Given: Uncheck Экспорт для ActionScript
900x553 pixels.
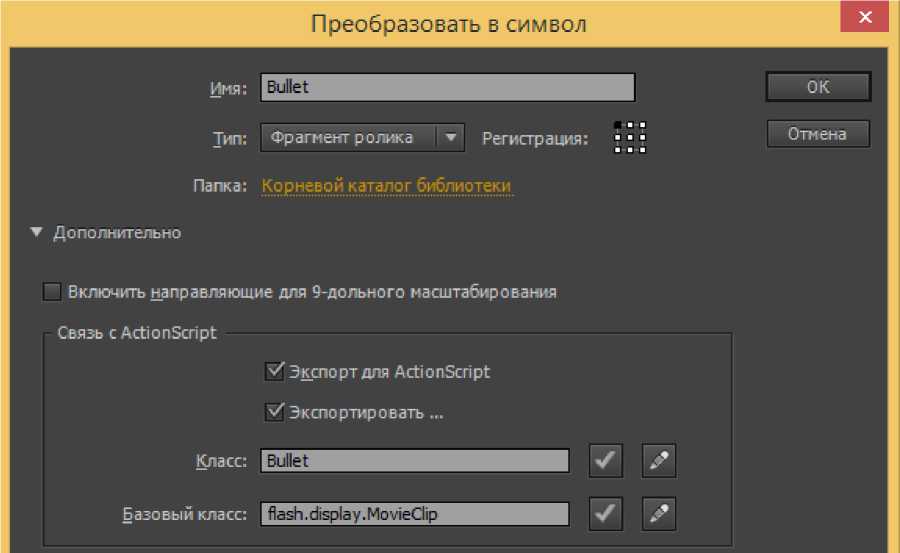Looking at the screenshot, I should coord(275,372).
